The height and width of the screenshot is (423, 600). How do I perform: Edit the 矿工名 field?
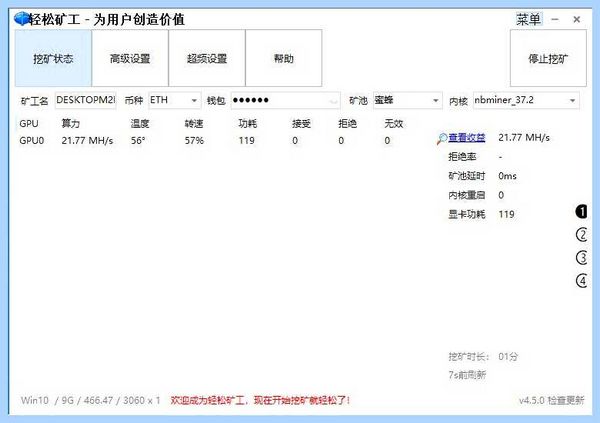[85, 100]
